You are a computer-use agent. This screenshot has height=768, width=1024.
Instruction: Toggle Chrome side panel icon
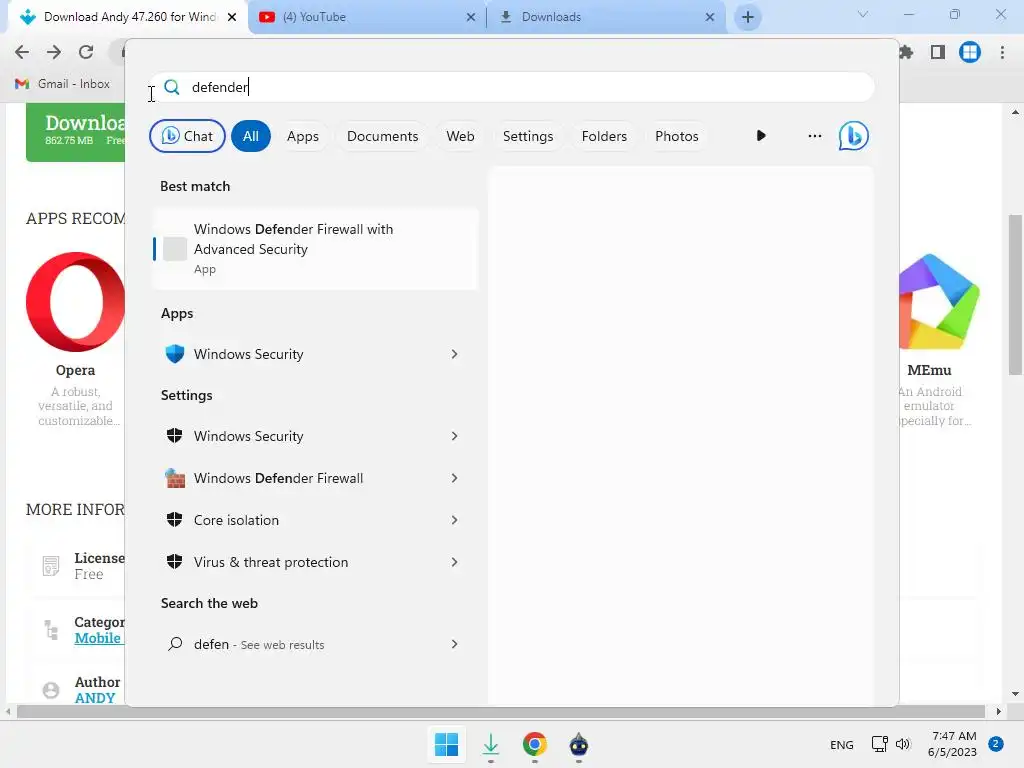[x=938, y=52]
